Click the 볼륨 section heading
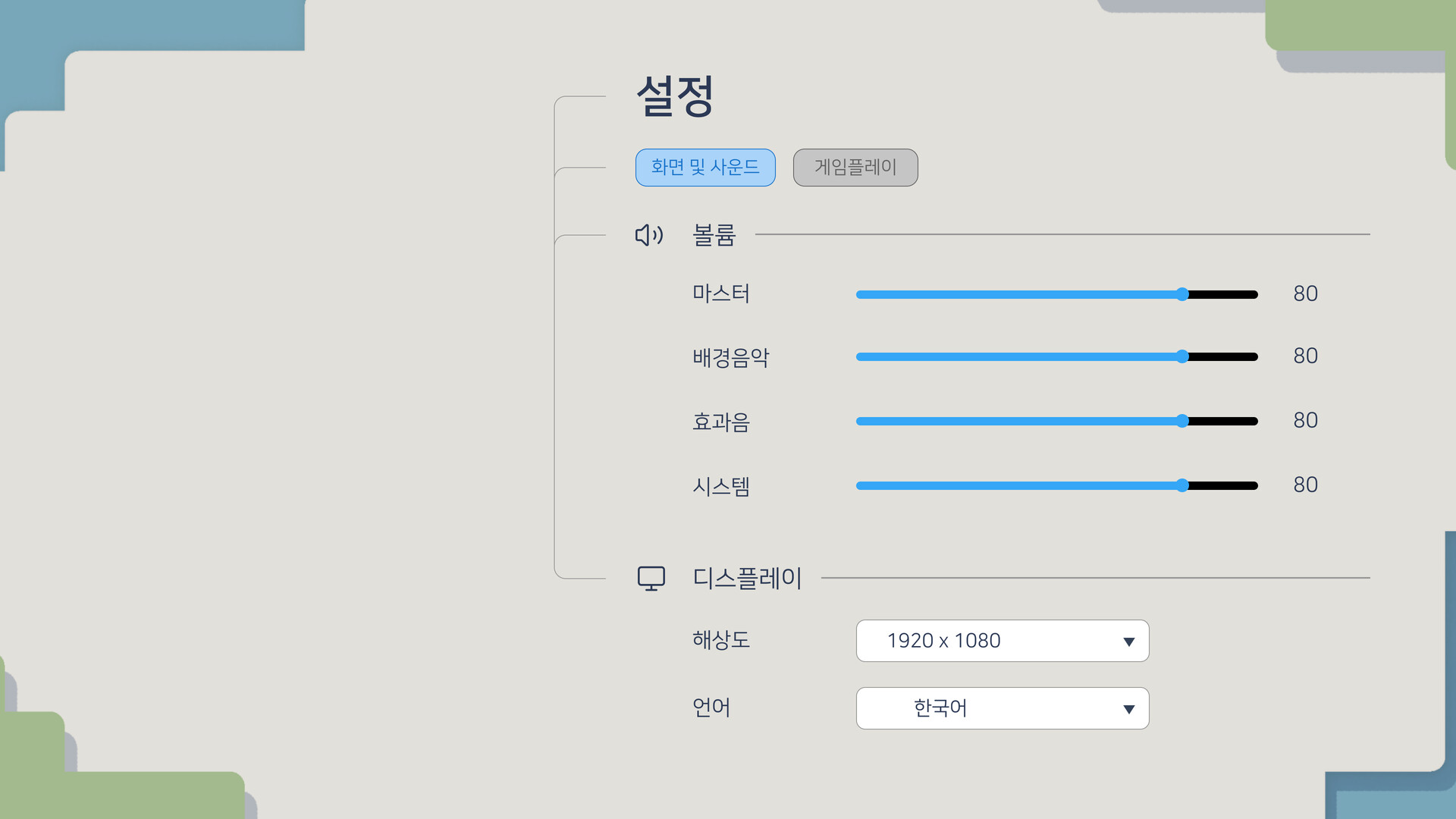 [x=714, y=235]
